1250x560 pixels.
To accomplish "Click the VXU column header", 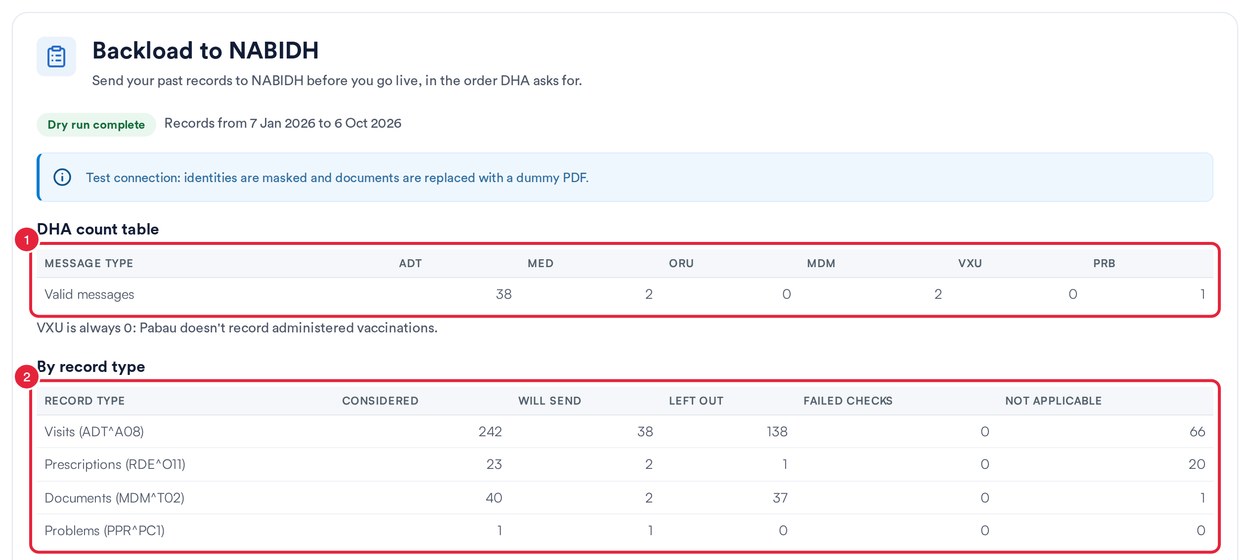I will click(x=970, y=264).
